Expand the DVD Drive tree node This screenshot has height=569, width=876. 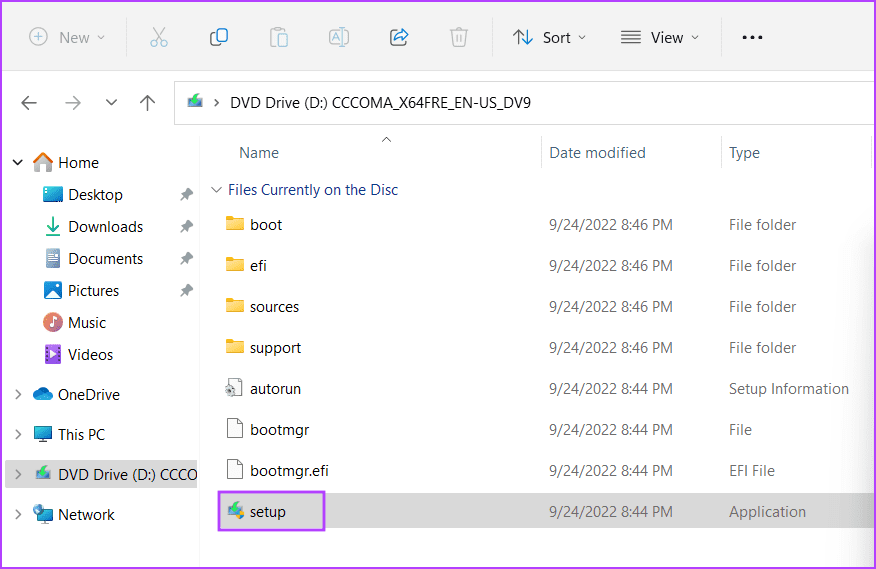(x=18, y=475)
